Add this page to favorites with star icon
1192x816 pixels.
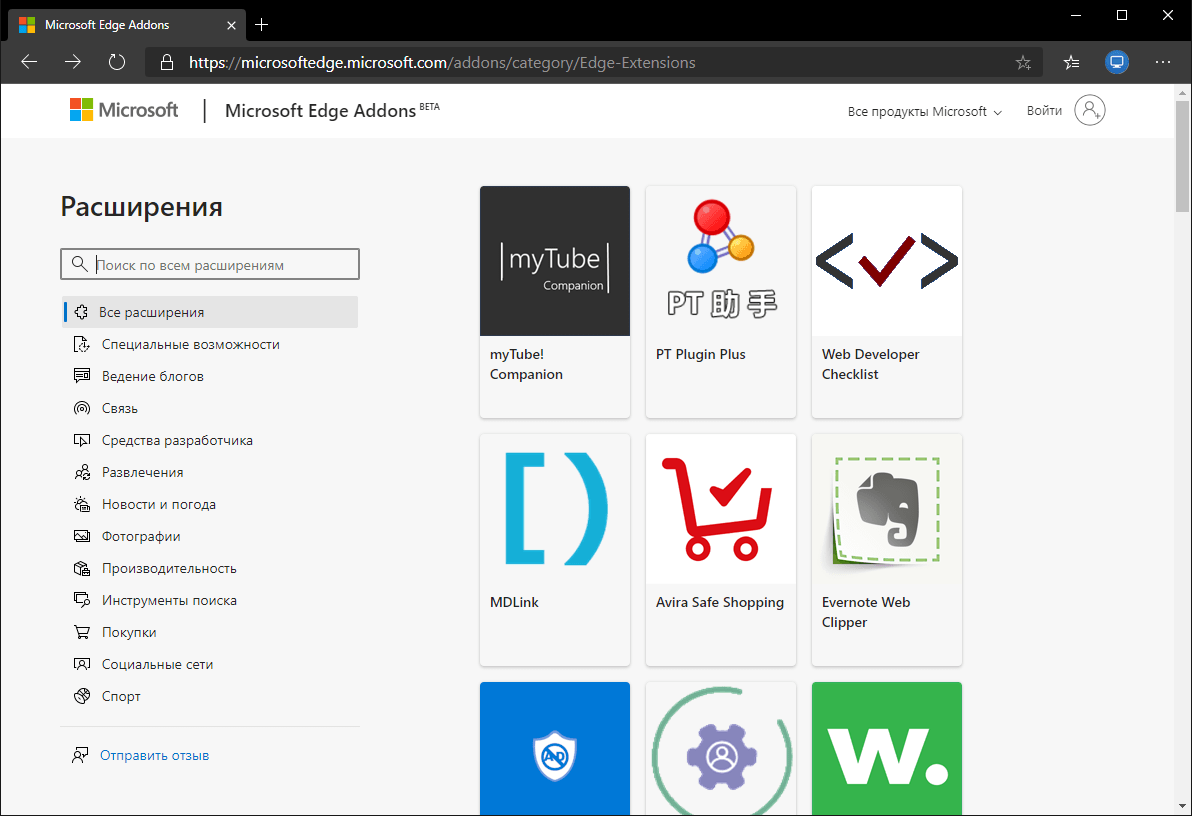click(x=1023, y=62)
